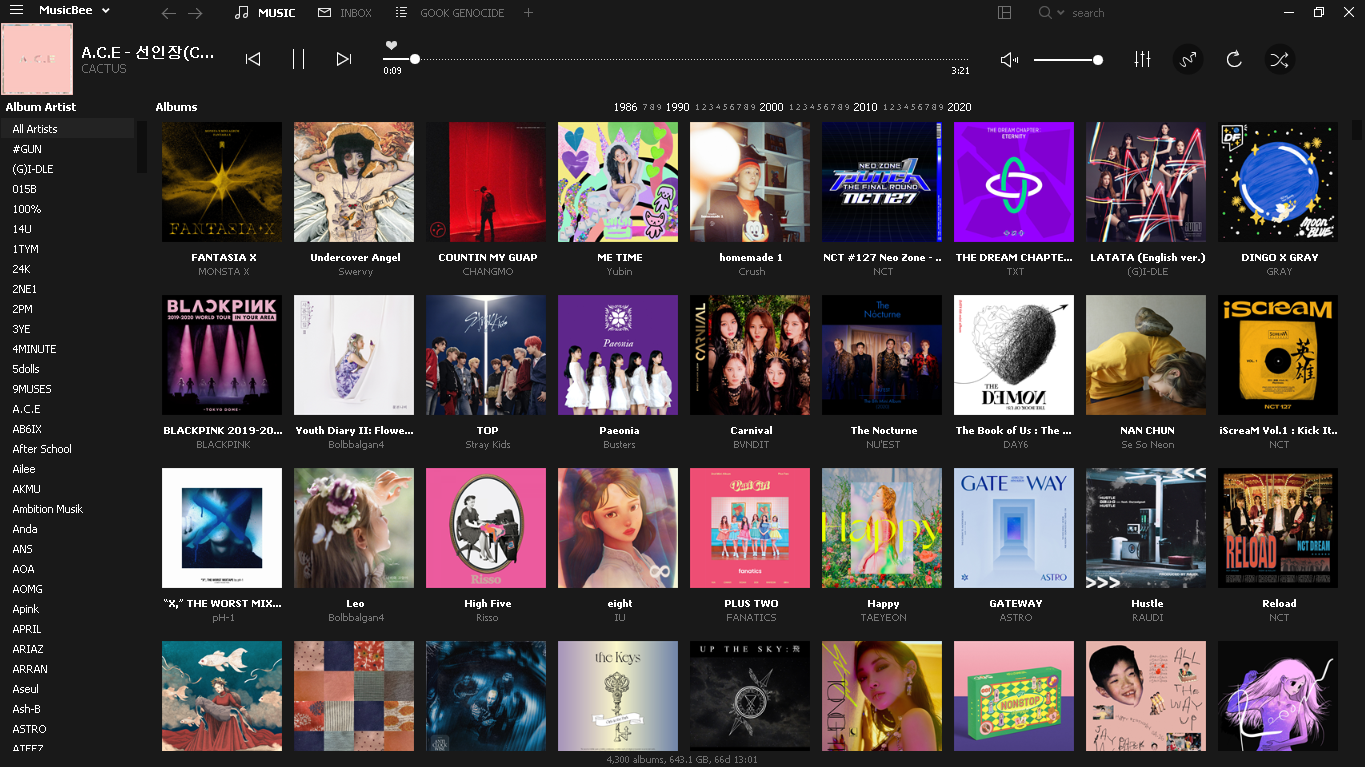The height and width of the screenshot is (767, 1365).
Task: Open the COUNTIN MY GUAP album cover
Action: tap(486, 182)
